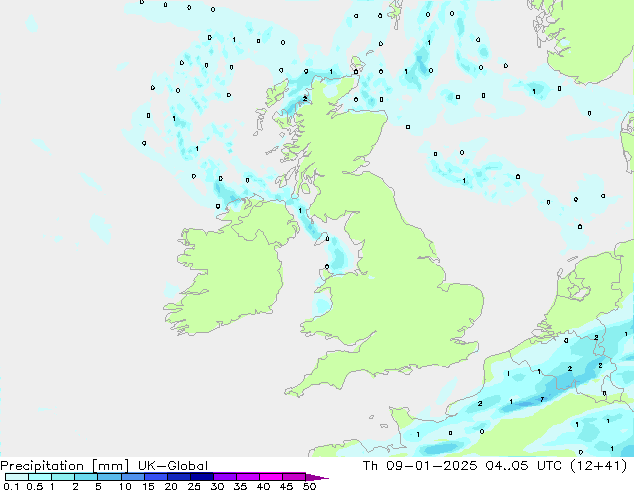Image resolution: width=634 pixels, height=490 pixels.
Task: Click the 20–25 mm dark blue legend box
Action: pos(179,477)
